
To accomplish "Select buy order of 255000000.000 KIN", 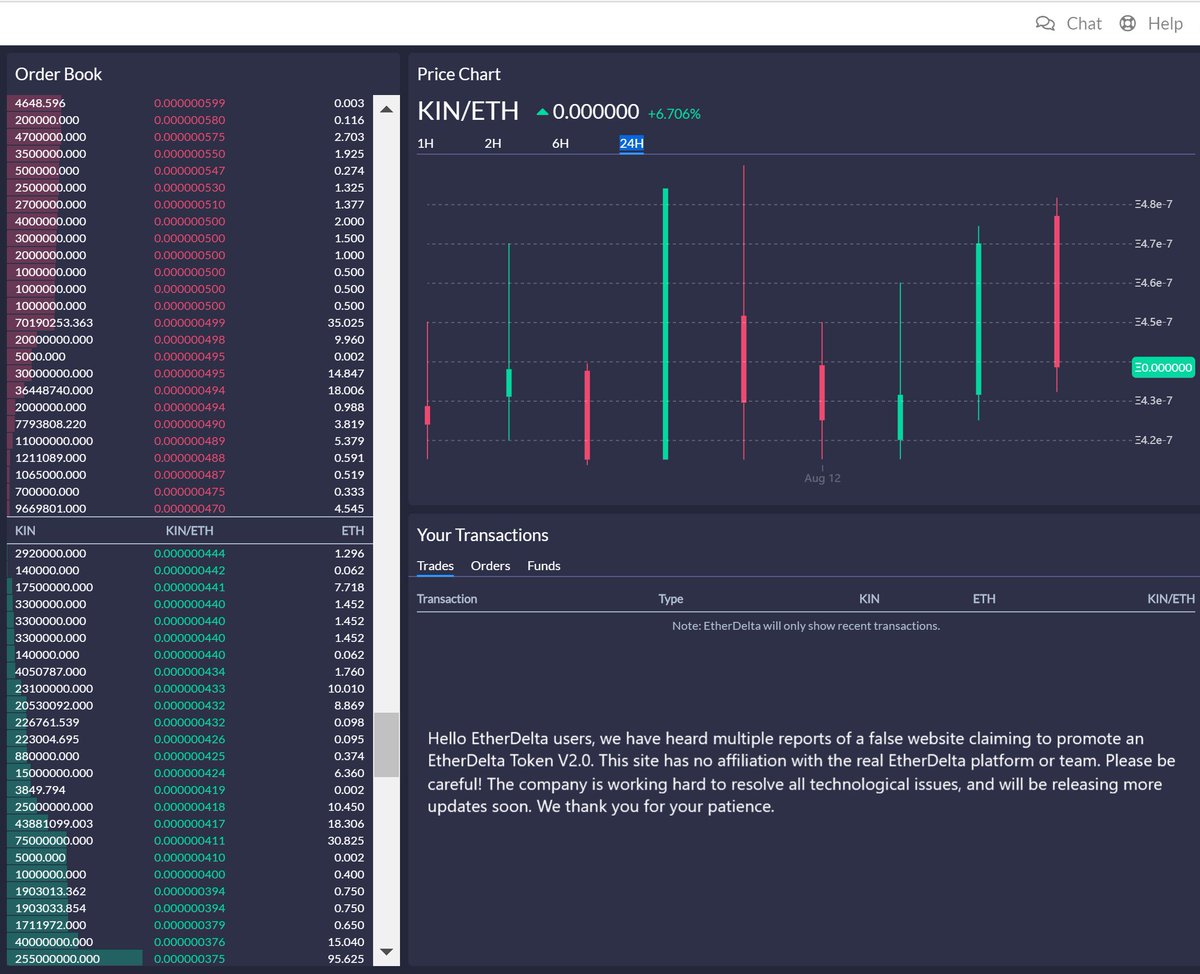I will point(190,958).
